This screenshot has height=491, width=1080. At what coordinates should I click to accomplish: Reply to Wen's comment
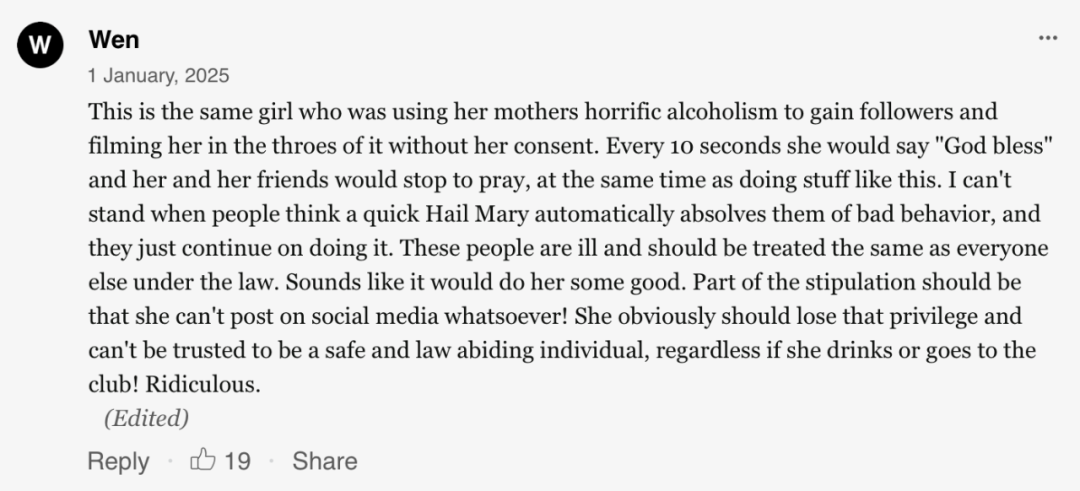pyautogui.click(x=118, y=461)
